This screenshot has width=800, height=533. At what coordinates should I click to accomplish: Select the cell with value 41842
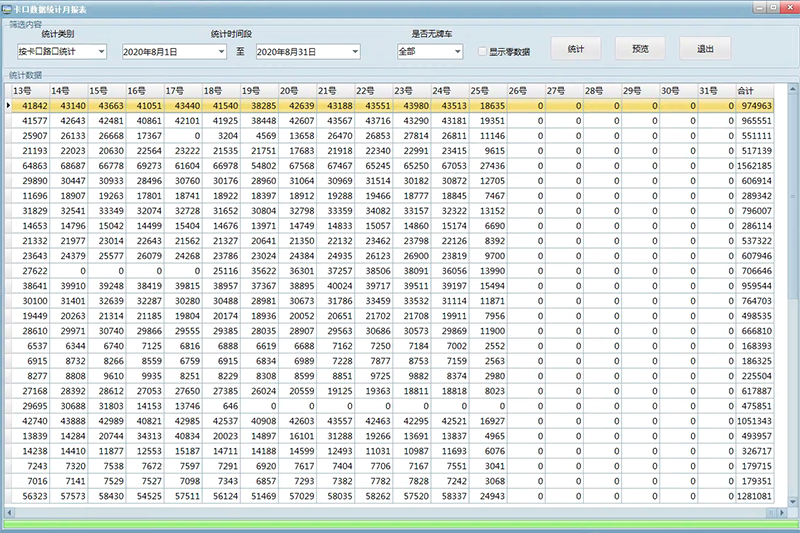29,105
